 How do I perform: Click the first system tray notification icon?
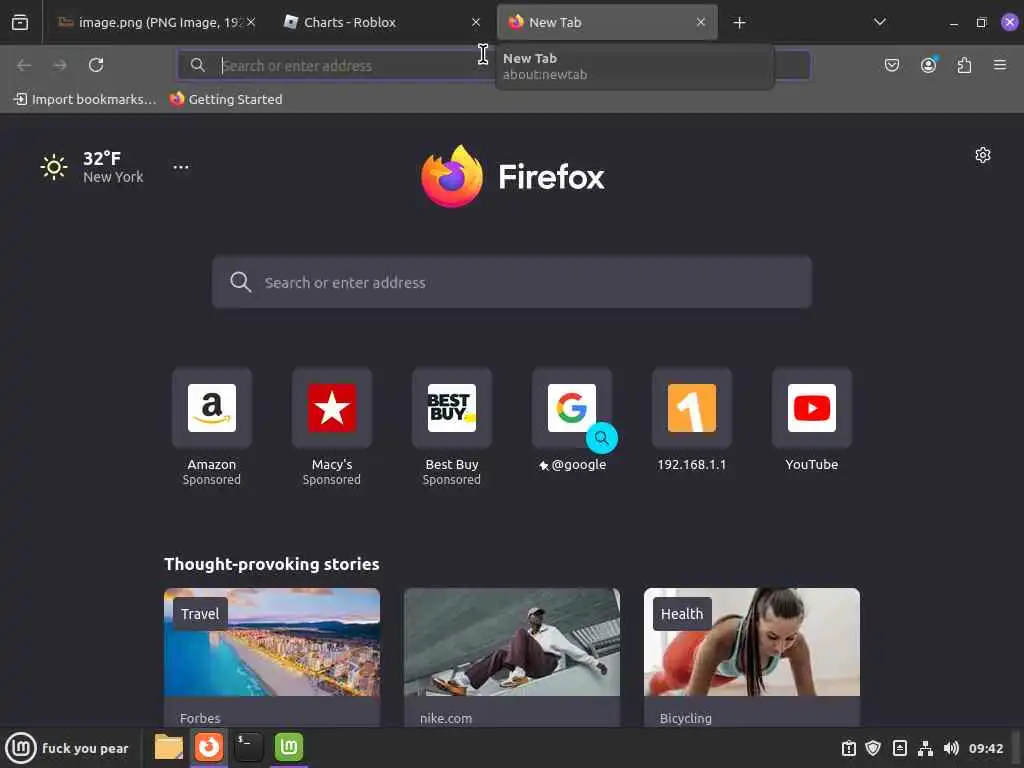(848, 748)
